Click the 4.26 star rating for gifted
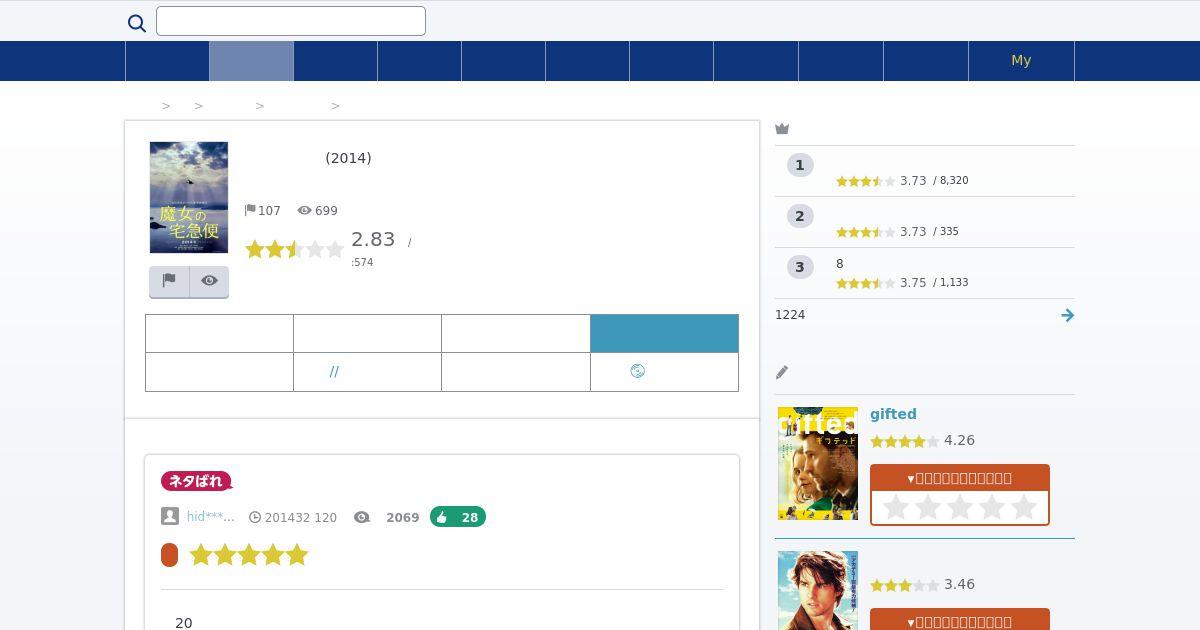Screen dimensions: 1200x630 (x=905, y=441)
